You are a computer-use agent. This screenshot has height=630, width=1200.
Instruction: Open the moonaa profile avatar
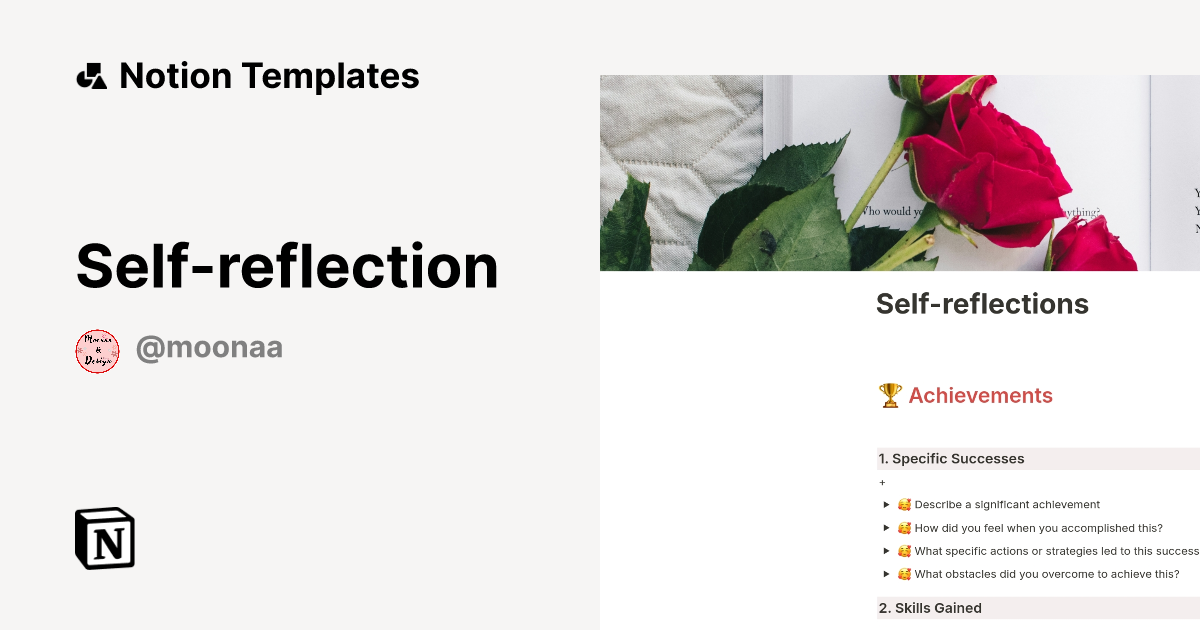pos(97,350)
